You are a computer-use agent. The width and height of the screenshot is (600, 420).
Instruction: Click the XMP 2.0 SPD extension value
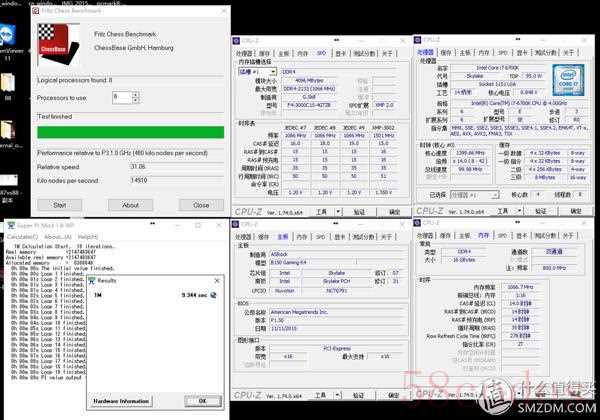[384, 105]
